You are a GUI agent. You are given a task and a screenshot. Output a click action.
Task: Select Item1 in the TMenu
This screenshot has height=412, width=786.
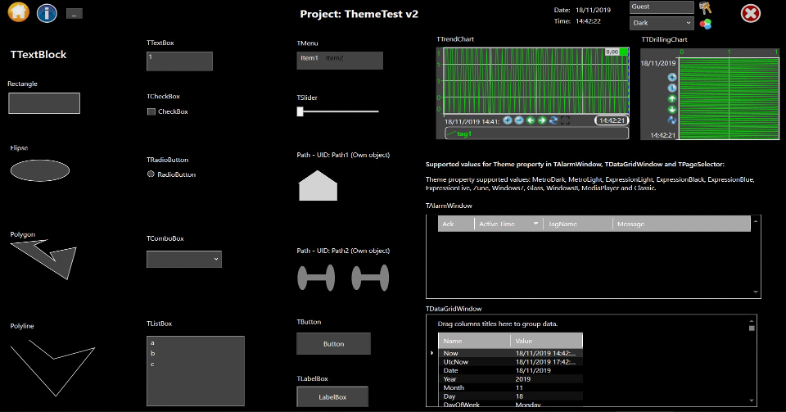(310, 59)
